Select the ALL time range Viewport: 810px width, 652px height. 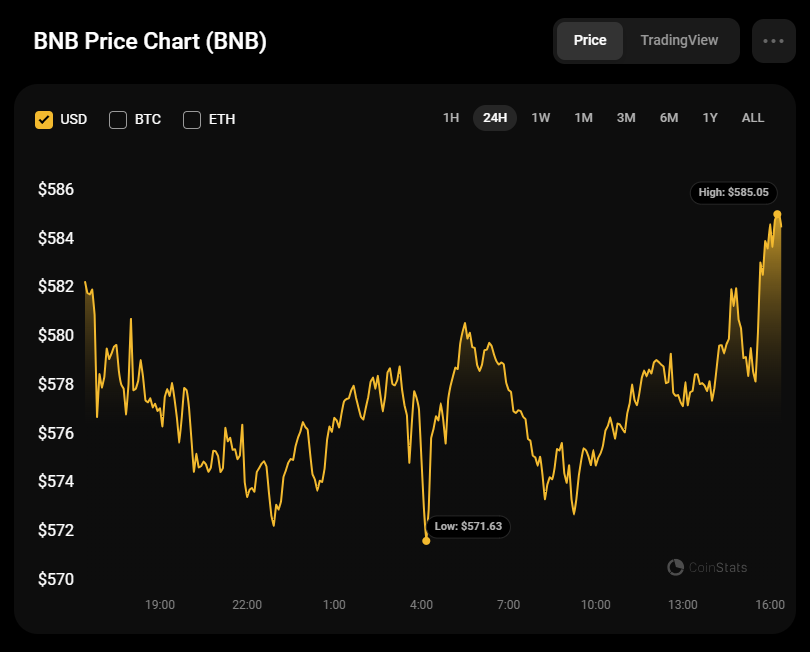coord(753,118)
